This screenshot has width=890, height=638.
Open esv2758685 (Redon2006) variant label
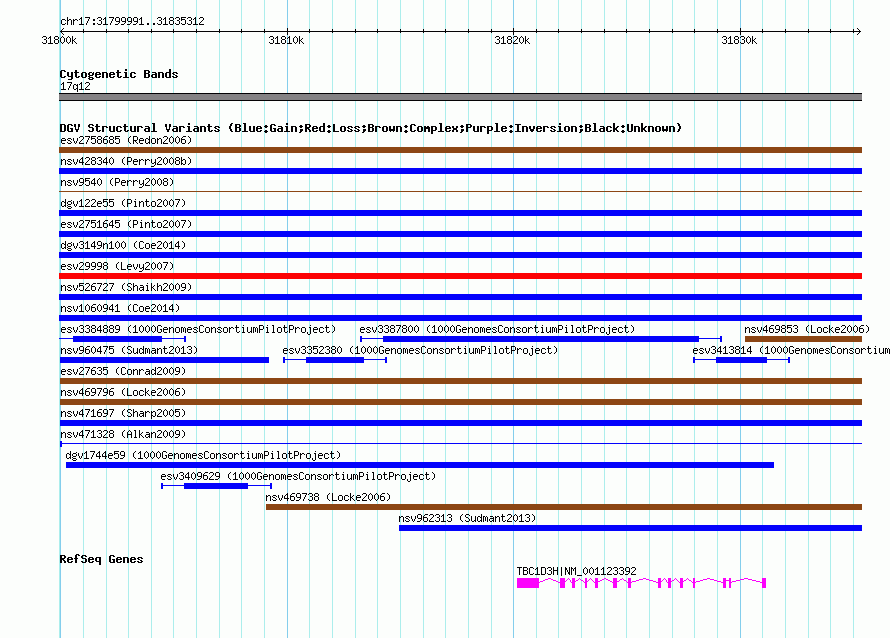pyautogui.click(x=126, y=140)
